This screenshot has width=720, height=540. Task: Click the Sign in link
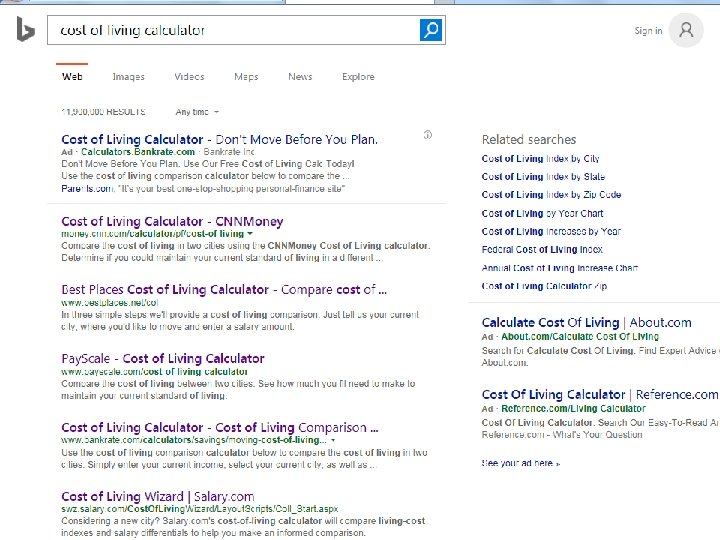coord(648,31)
